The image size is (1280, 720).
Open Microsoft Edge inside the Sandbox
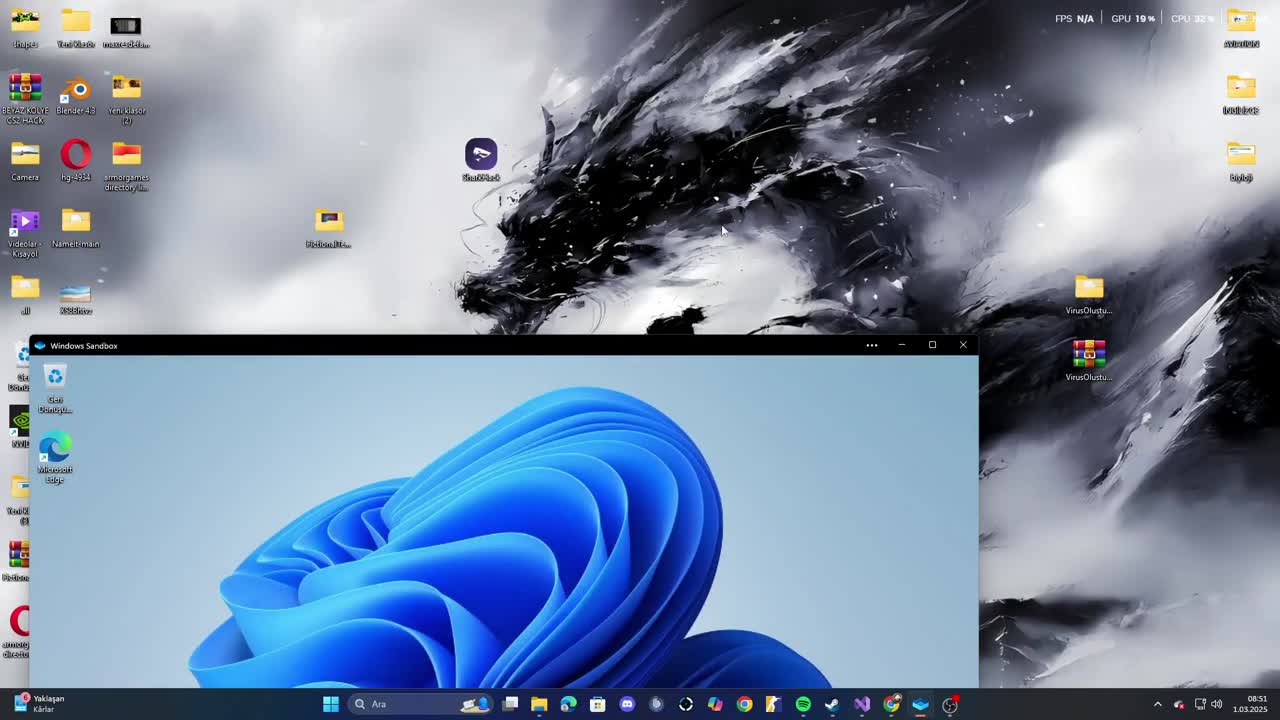tap(55, 449)
